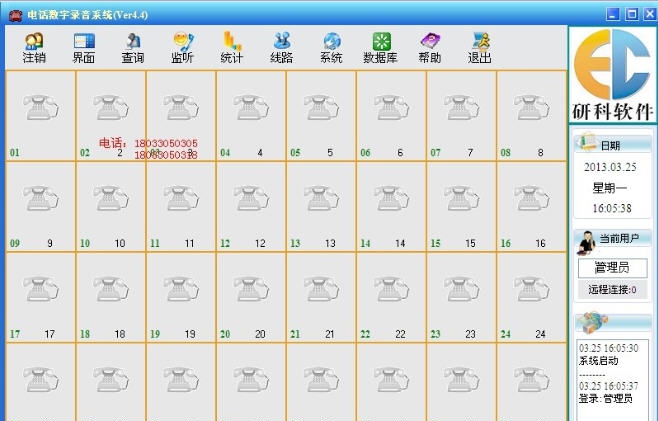The height and width of the screenshot is (421, 658).
Task: Select the telephone icon in channel 08
Action: (531, 107)
